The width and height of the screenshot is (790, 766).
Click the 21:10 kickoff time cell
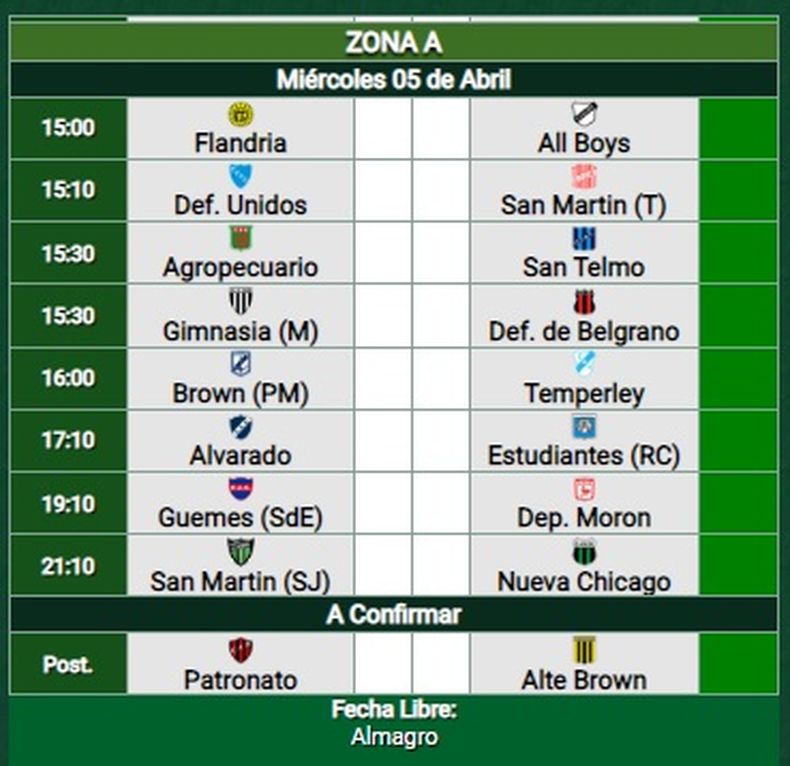point(68,567)
